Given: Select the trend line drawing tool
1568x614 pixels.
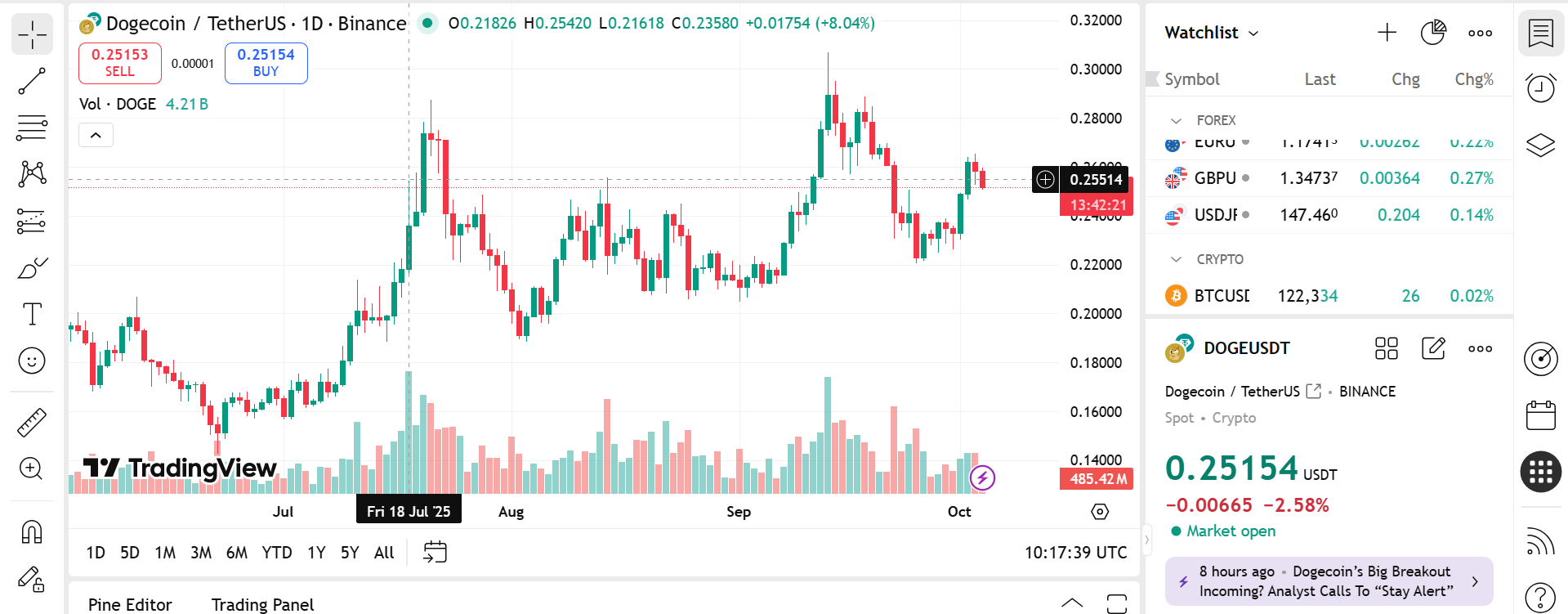Looking at the screenshot, I should point(32,81).
